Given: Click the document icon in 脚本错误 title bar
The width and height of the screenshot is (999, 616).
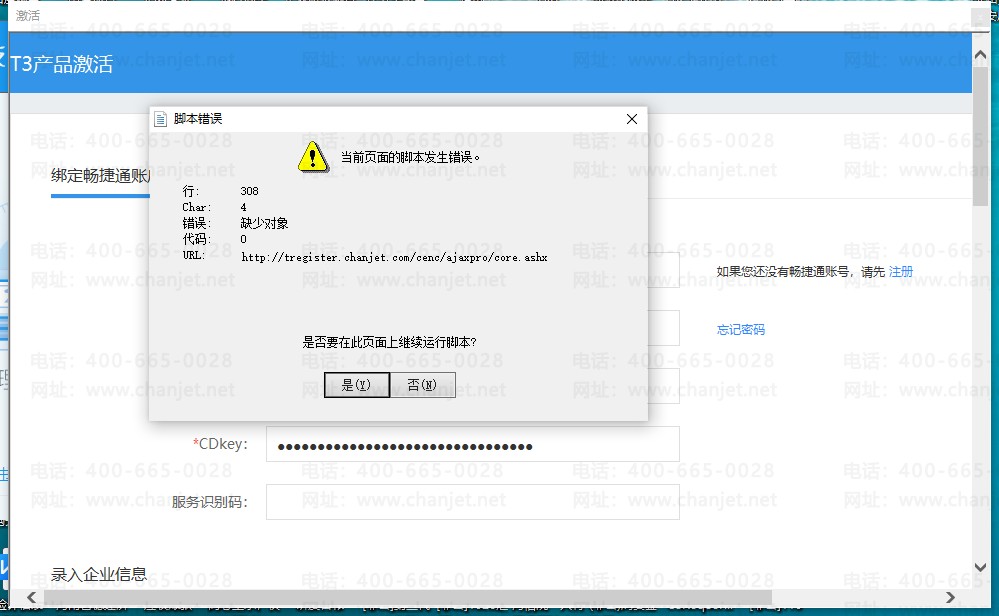Looking at the screenshot, I should [x=161, y=119].
